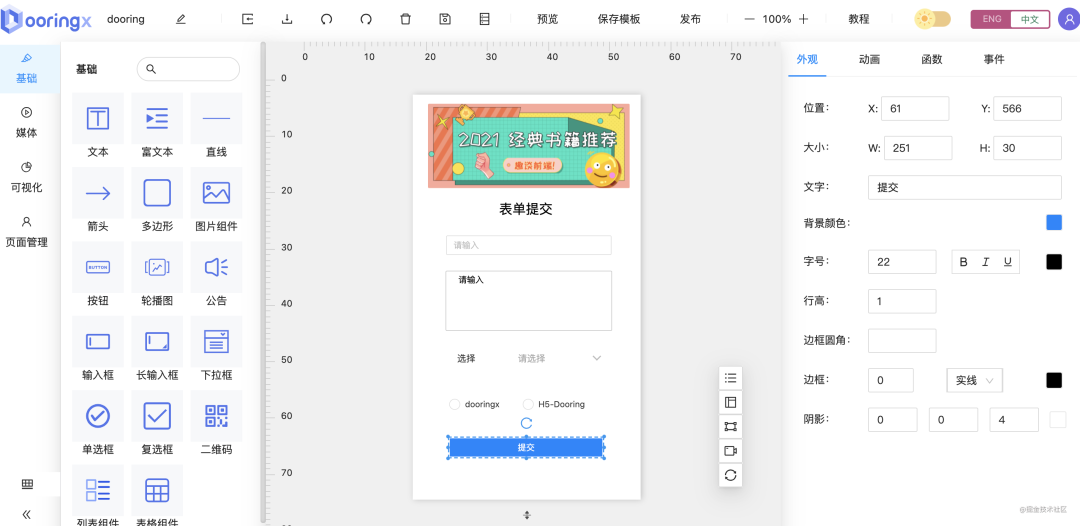Switch to the 动画 animation tab
1080x526 pixels.
tap(869, 59)
